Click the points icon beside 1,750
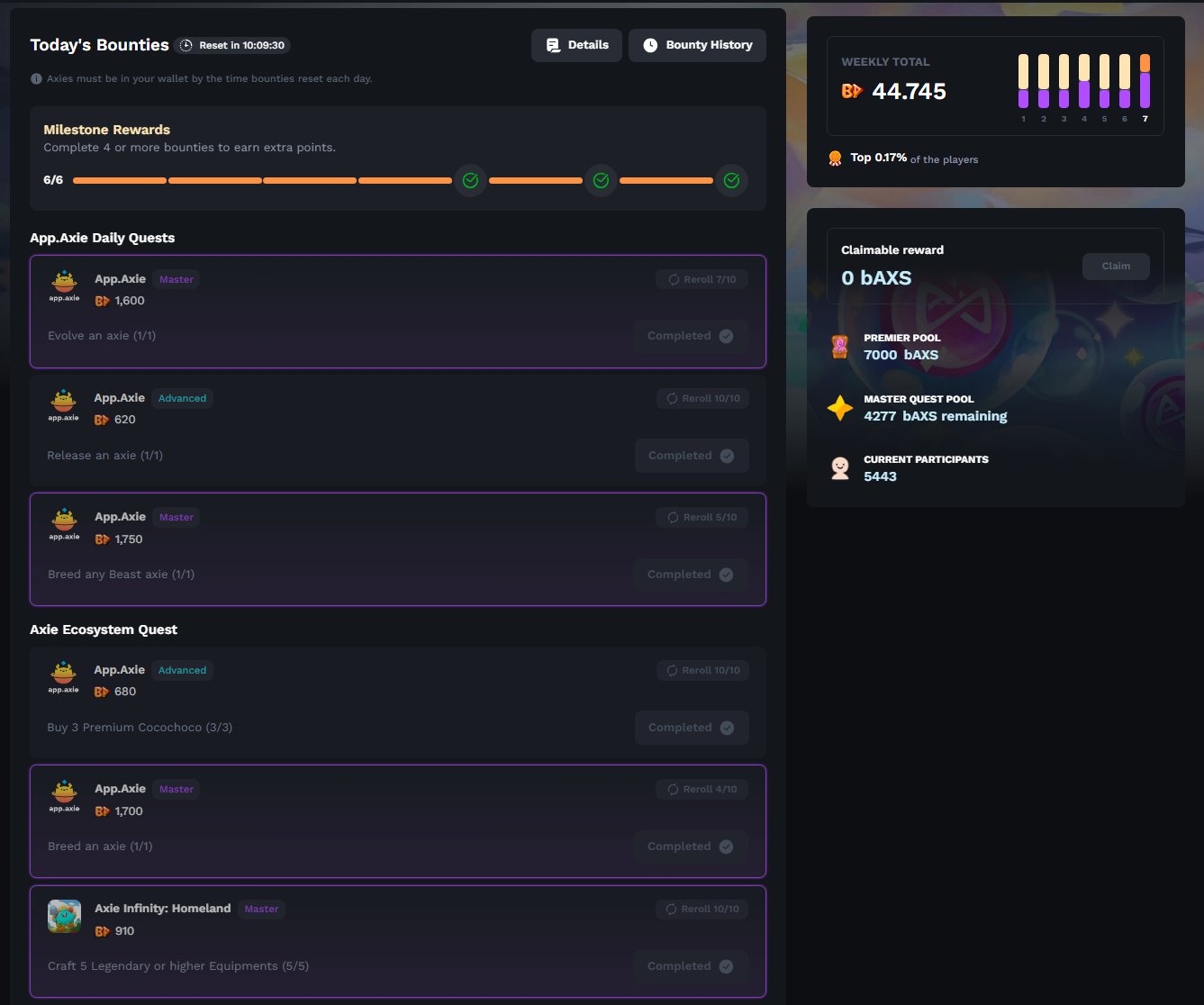The height and width of the screenshot is (1005, 1204). 103,539
